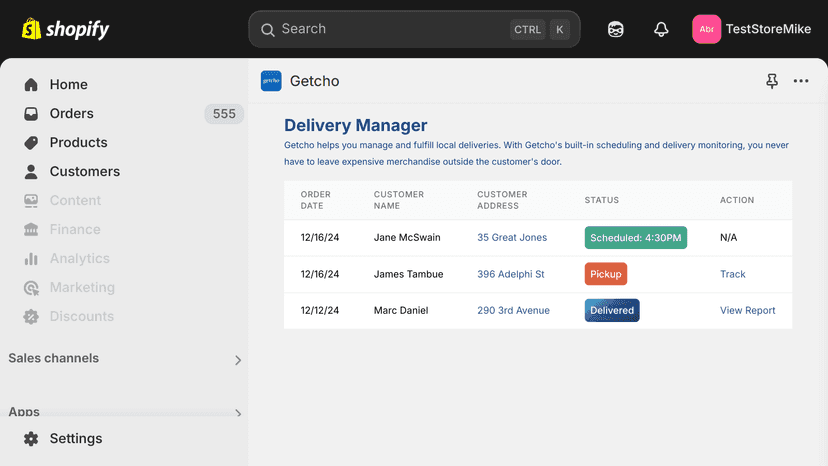Open the sidekick assistant face icon
The height and width of the screenshot is (466, 828).
coord(615,29)
